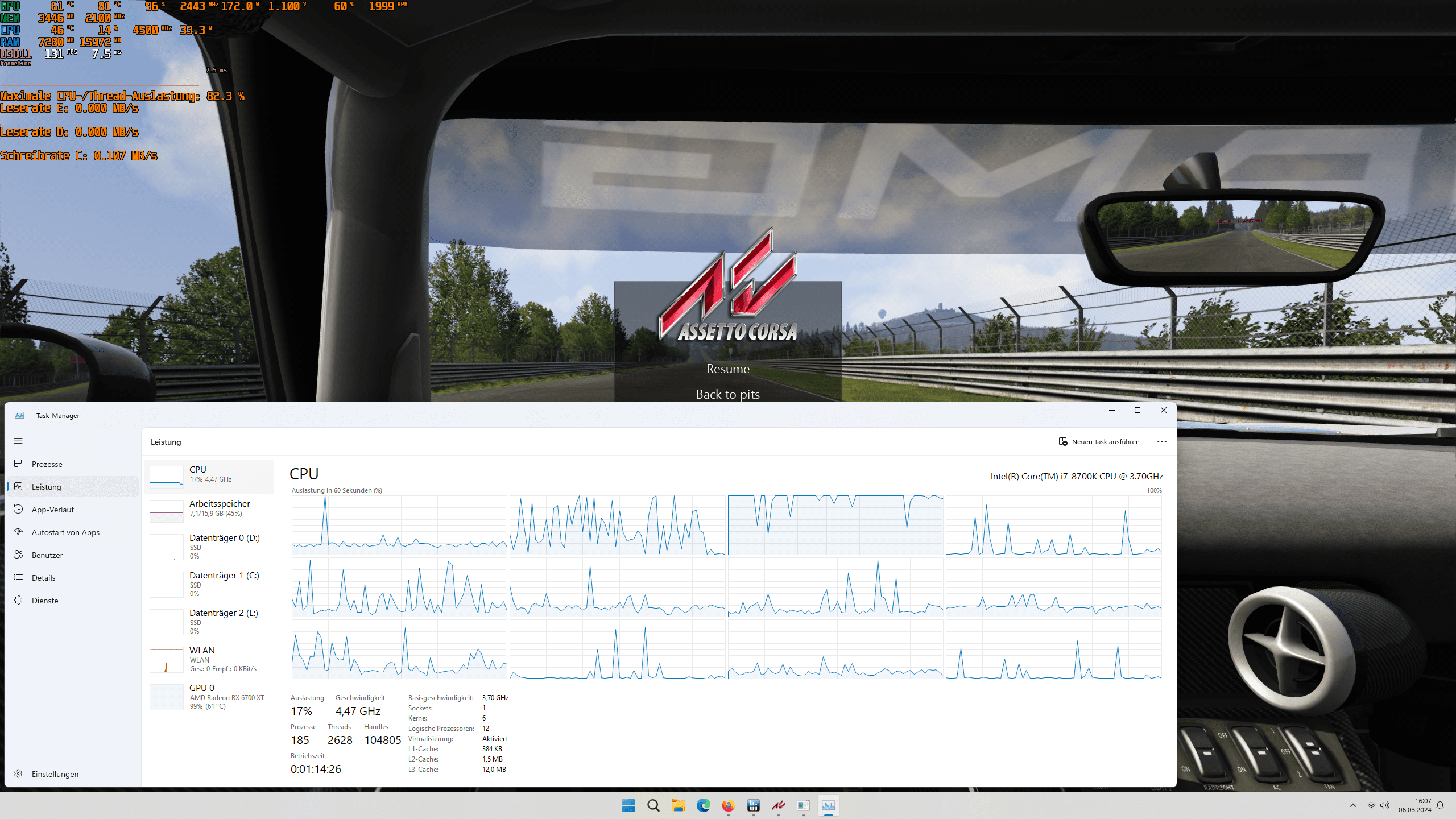Open File Explorer from taskbar
This screenshot has width=1456, height=819.
coord(678,805)
